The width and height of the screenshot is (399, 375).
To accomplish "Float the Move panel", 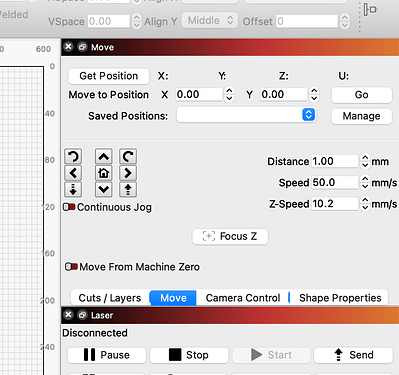I will [x=82, y=47].
